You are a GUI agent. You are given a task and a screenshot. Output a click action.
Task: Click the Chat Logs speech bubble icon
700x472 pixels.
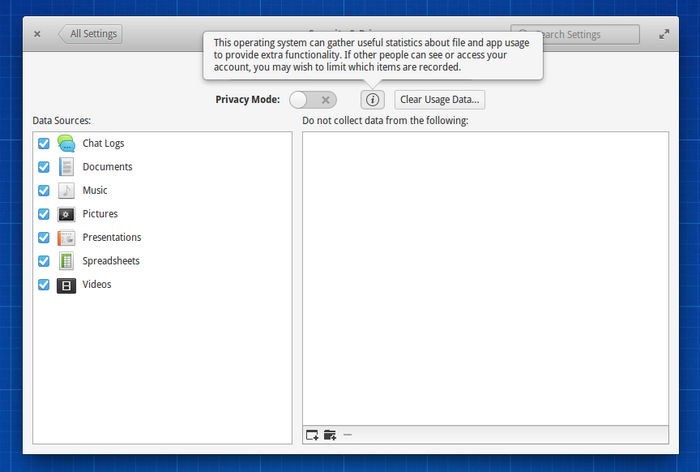click(x=67, y=143)
